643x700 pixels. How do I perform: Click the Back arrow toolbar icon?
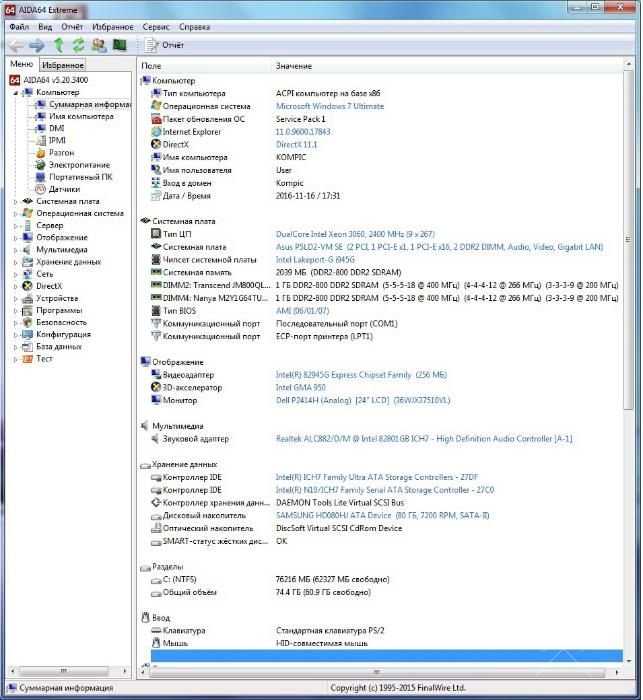[x=17, y=45]
